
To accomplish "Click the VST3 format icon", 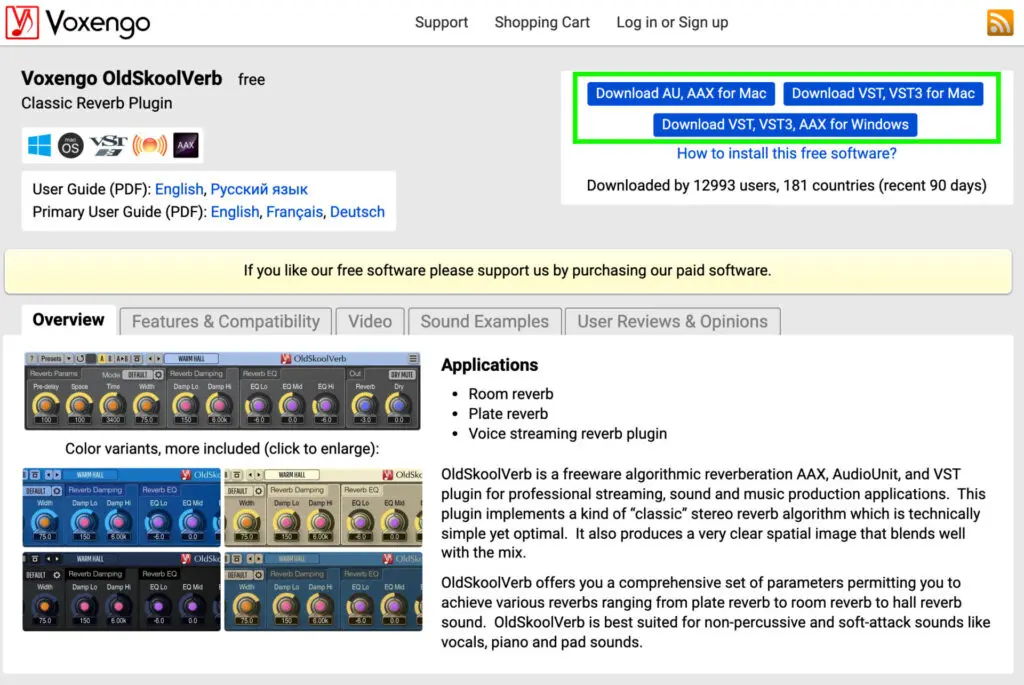I will point(108,145).
